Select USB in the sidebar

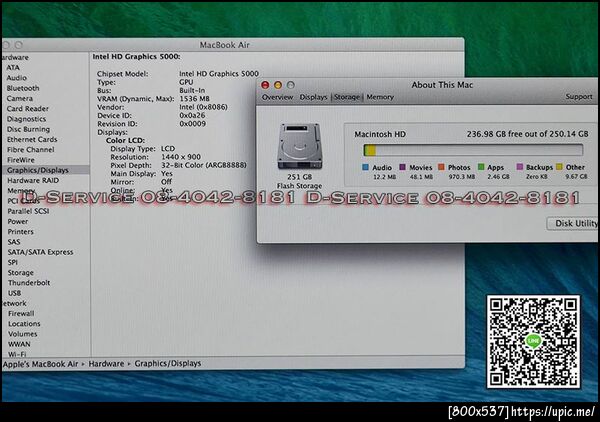pyautogui.click(x=15, y=293)
